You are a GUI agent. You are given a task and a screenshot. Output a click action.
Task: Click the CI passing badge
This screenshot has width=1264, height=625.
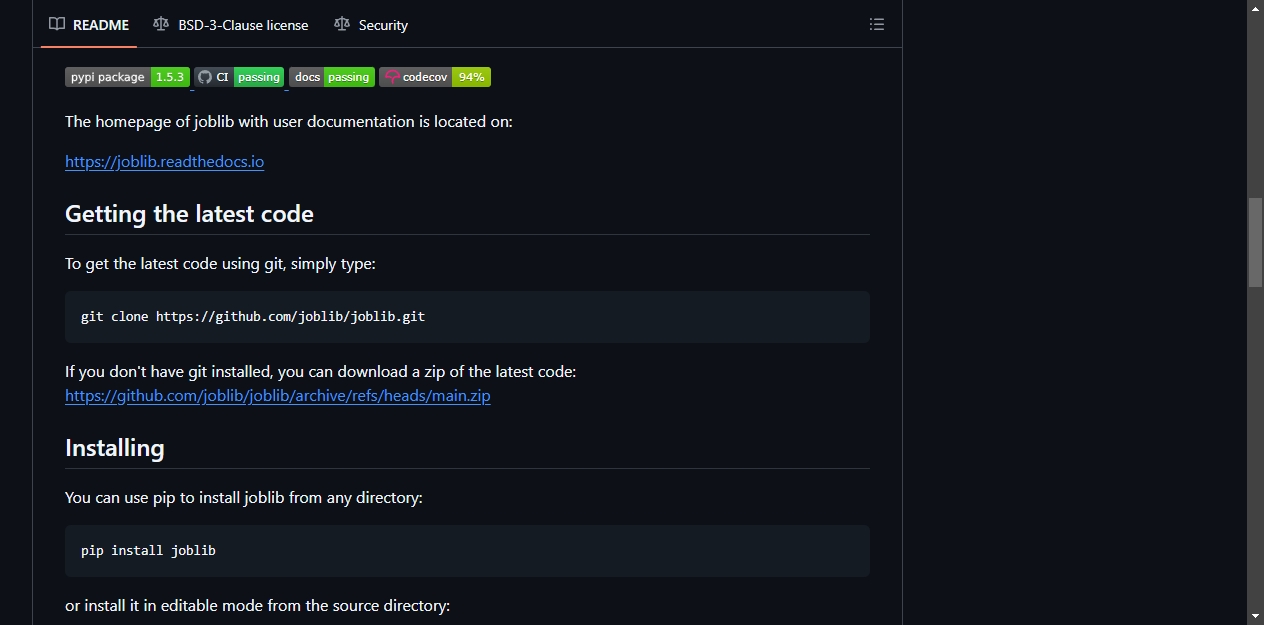(x=239, y=77)
